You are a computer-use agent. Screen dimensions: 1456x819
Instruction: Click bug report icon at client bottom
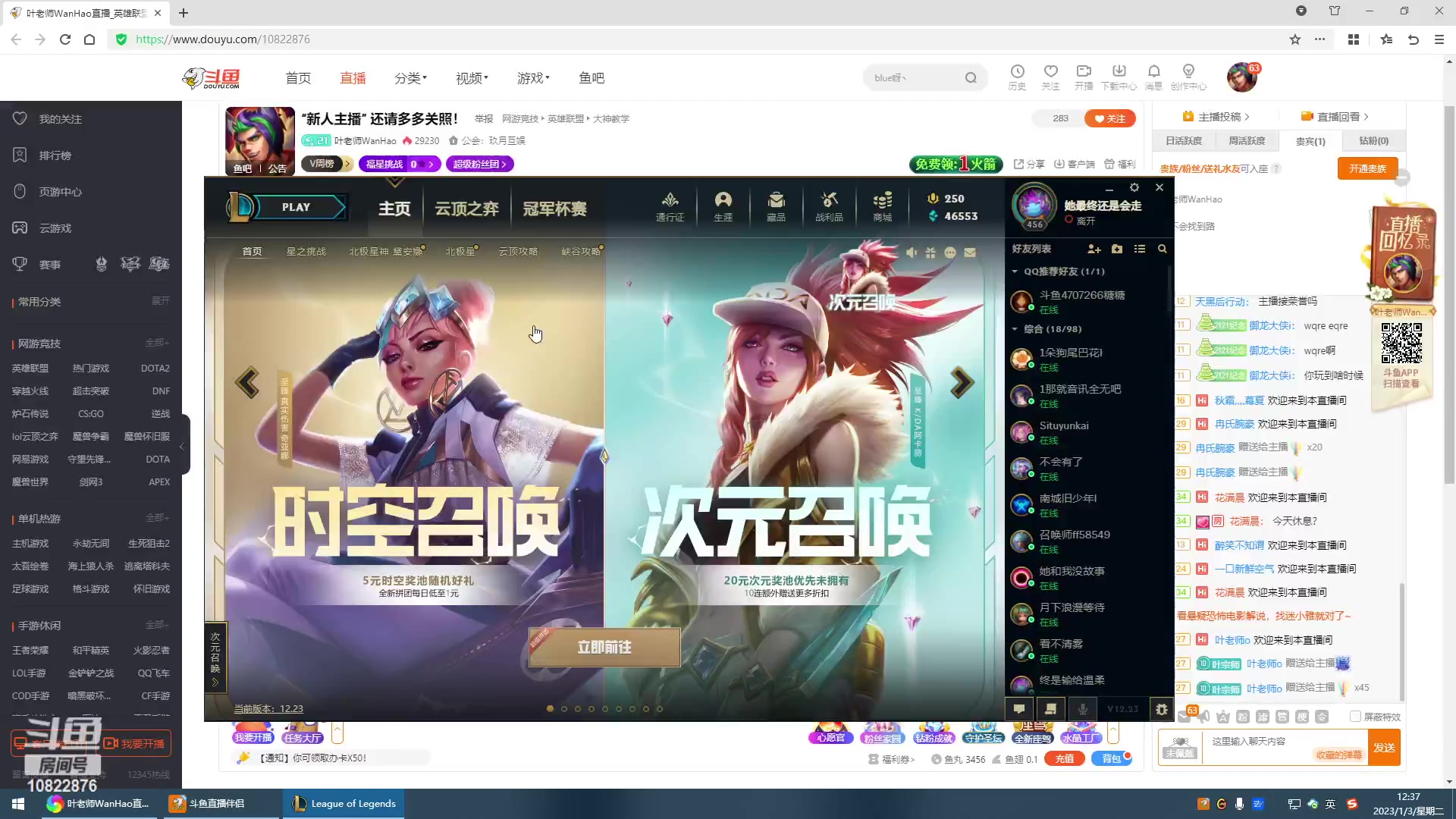pyautogui.click(x=1161, y=709)
